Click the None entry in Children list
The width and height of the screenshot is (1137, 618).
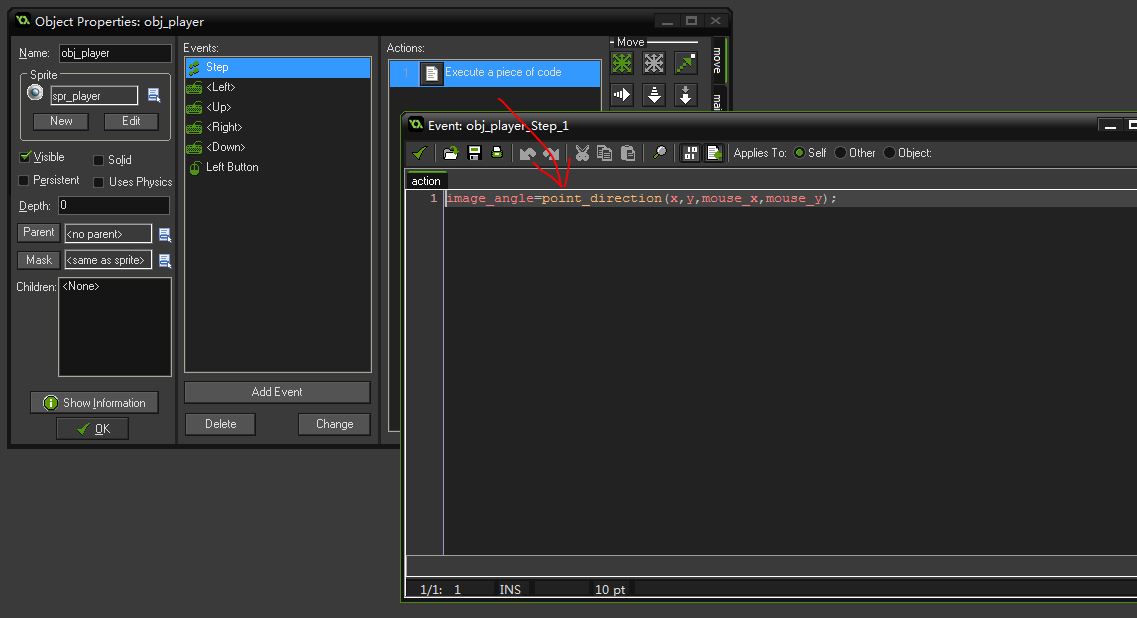[81, 287]
